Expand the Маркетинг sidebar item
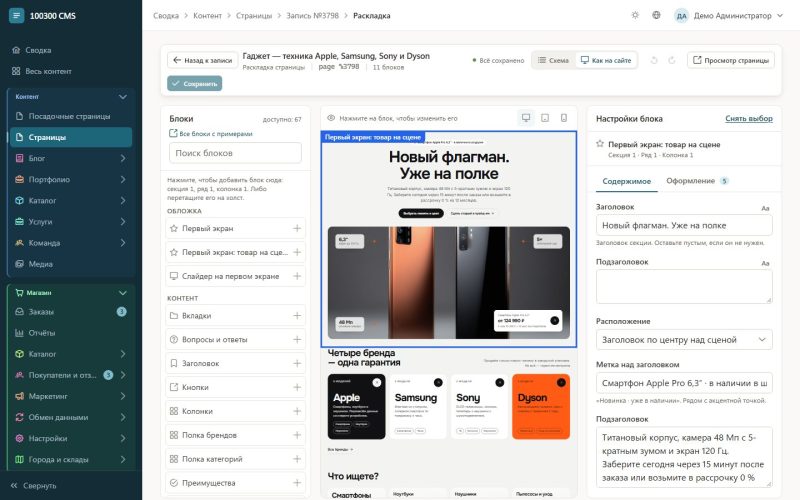 [x=123, y=396]
